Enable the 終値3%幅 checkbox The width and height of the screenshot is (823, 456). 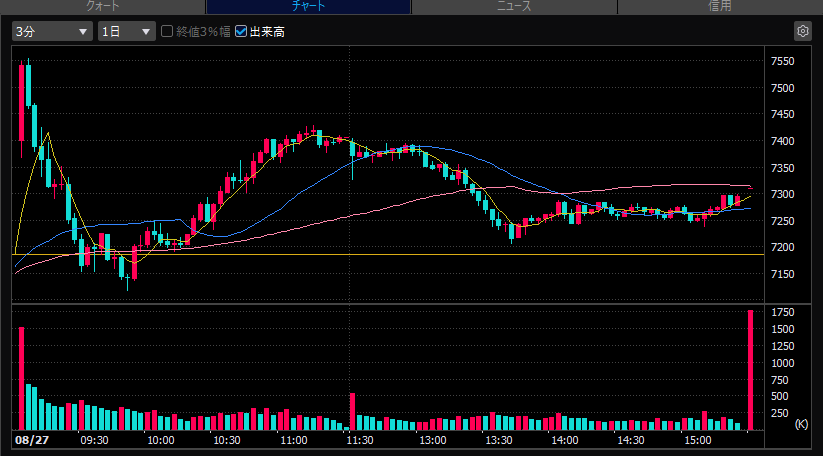click(x=167, y=31)
